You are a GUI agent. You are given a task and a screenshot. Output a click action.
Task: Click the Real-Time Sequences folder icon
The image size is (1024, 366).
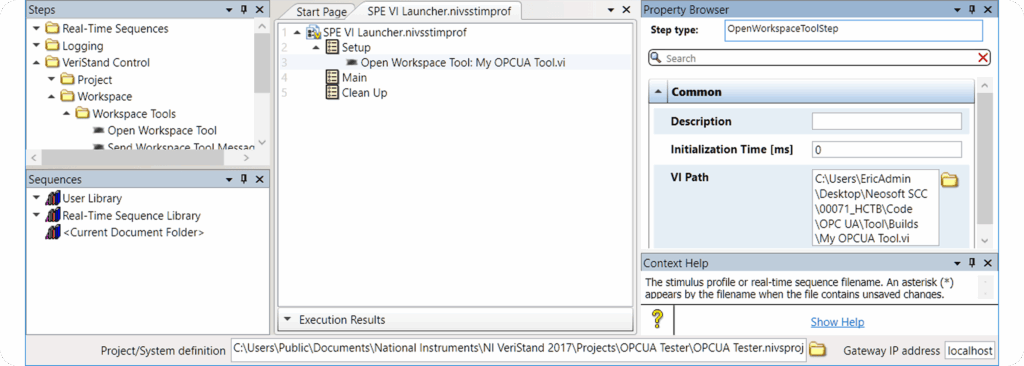52,29
